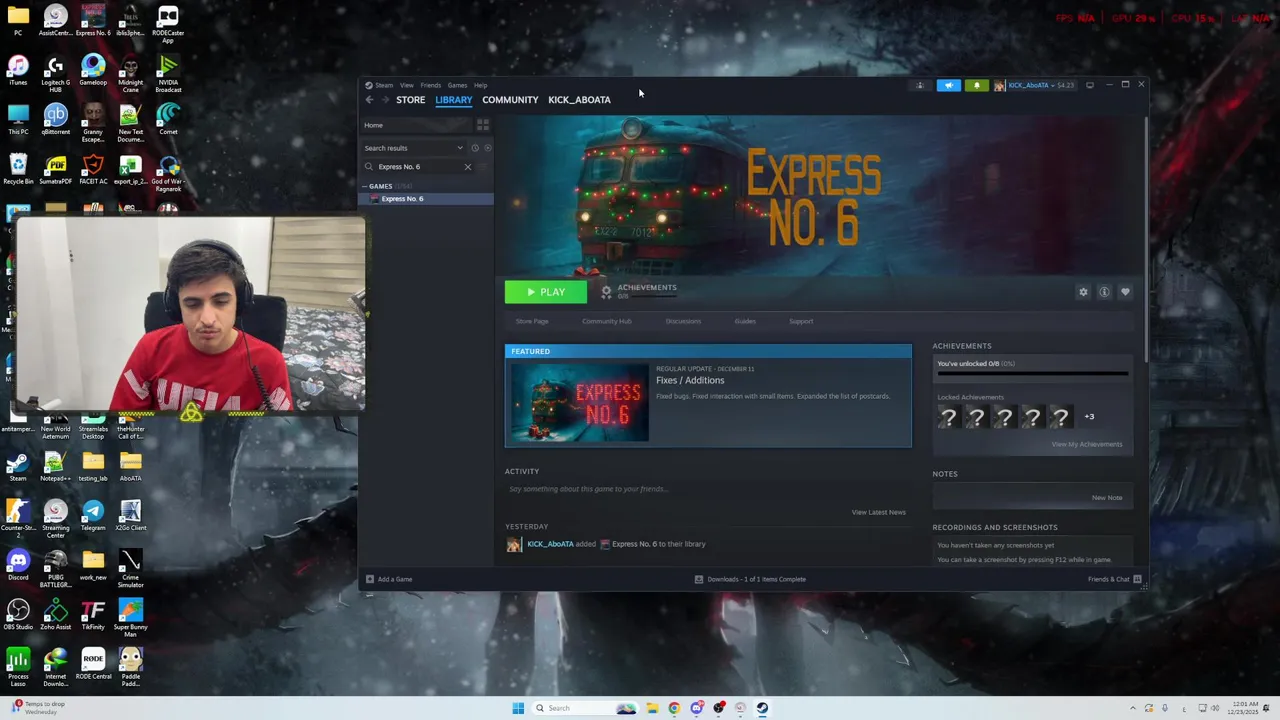Click the plus icon beside Add a Game
The height and width of the screenshot is (720, 1280).
pyautogui.click(x=370, y=579)
